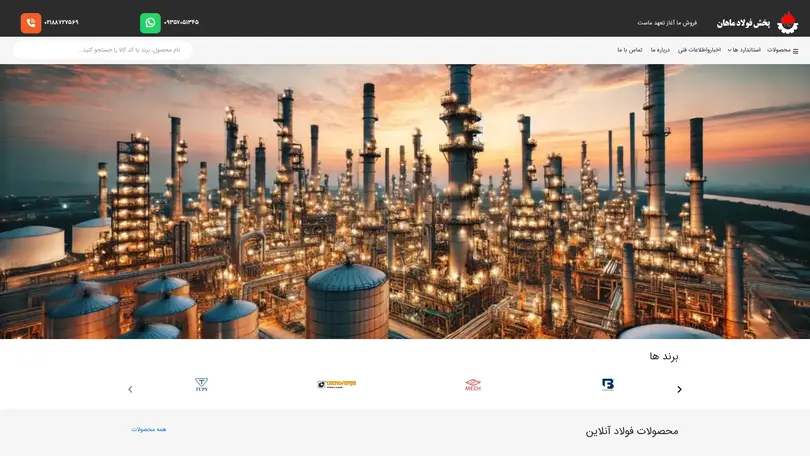Image resolution: width=810 pixels, height=456 pixels.
Task: Click the محصولات فولاد آنلاین heading
Action: pos(632,431)
